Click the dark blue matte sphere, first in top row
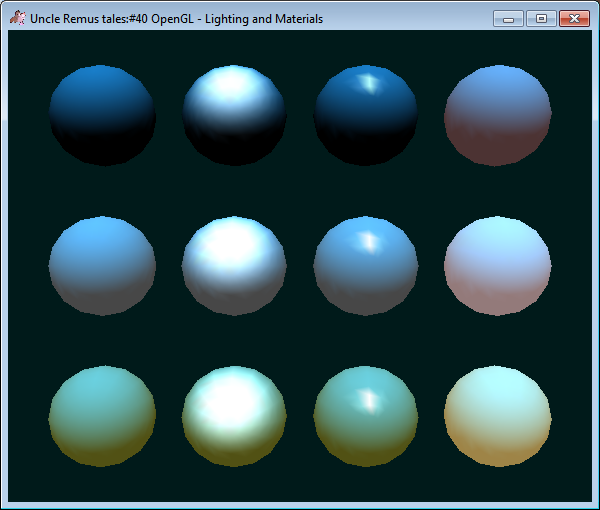The height and width of the screenshot is (510, 600). (102, 114)
